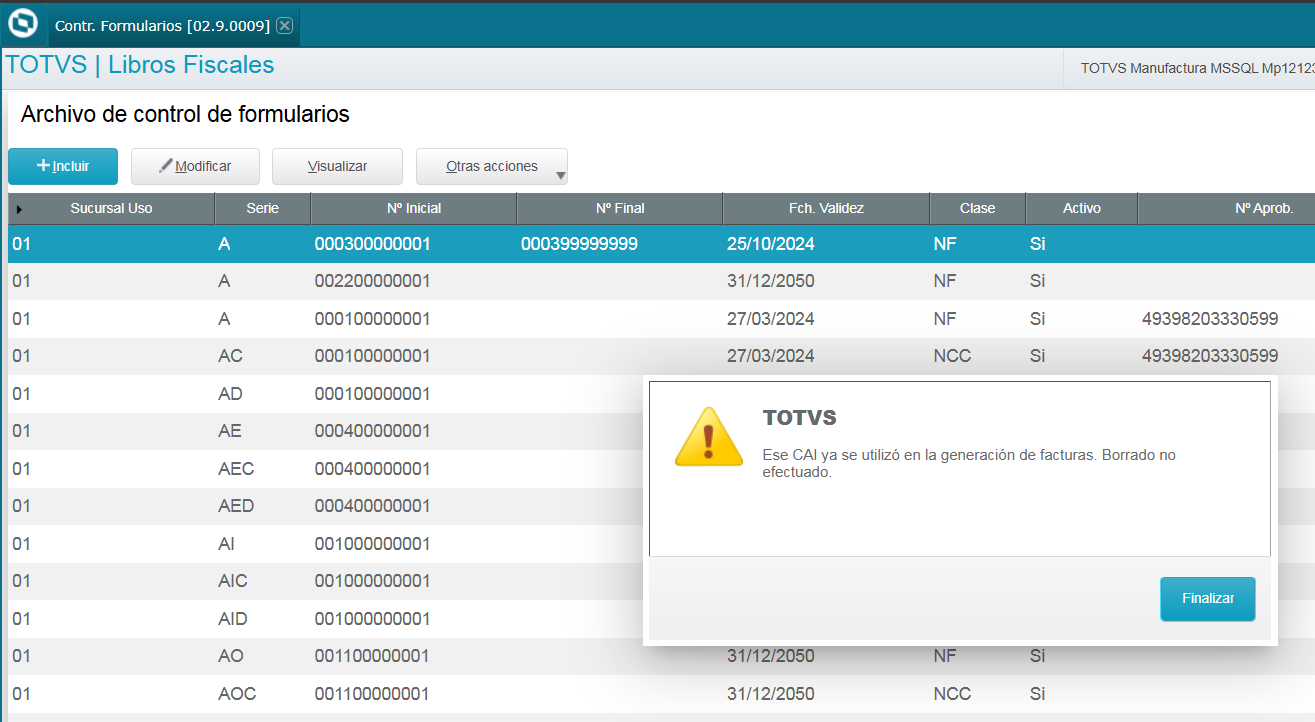Click Nº Final value 000399999999

[579, 243]
